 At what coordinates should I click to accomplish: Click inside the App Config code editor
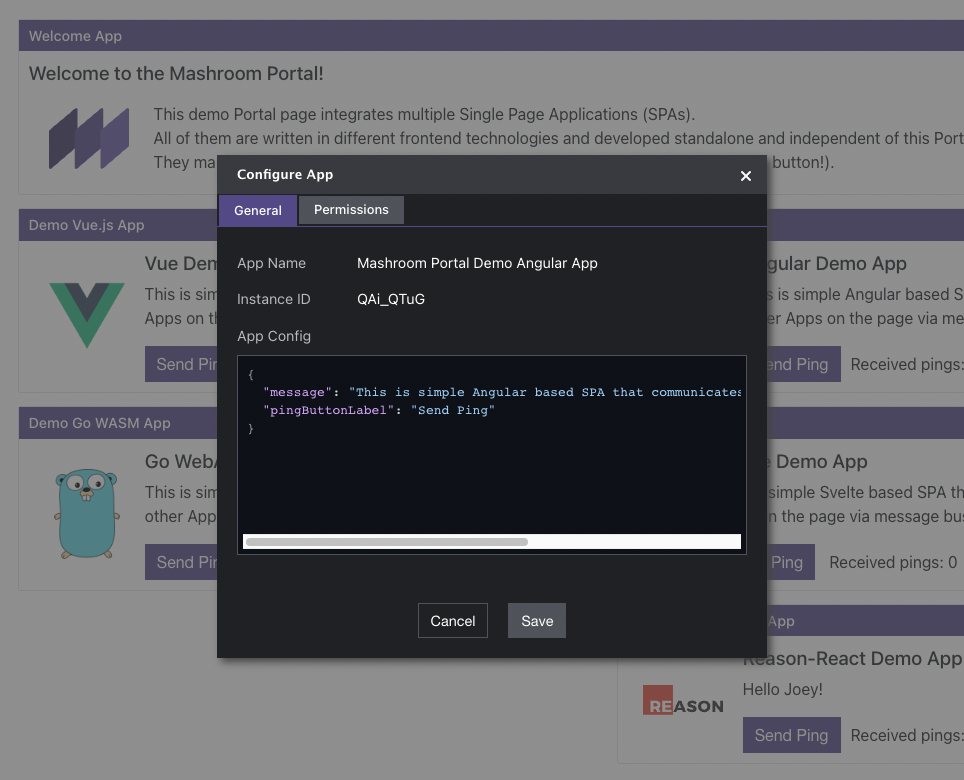pyautogui.click(x=492, y=455)
